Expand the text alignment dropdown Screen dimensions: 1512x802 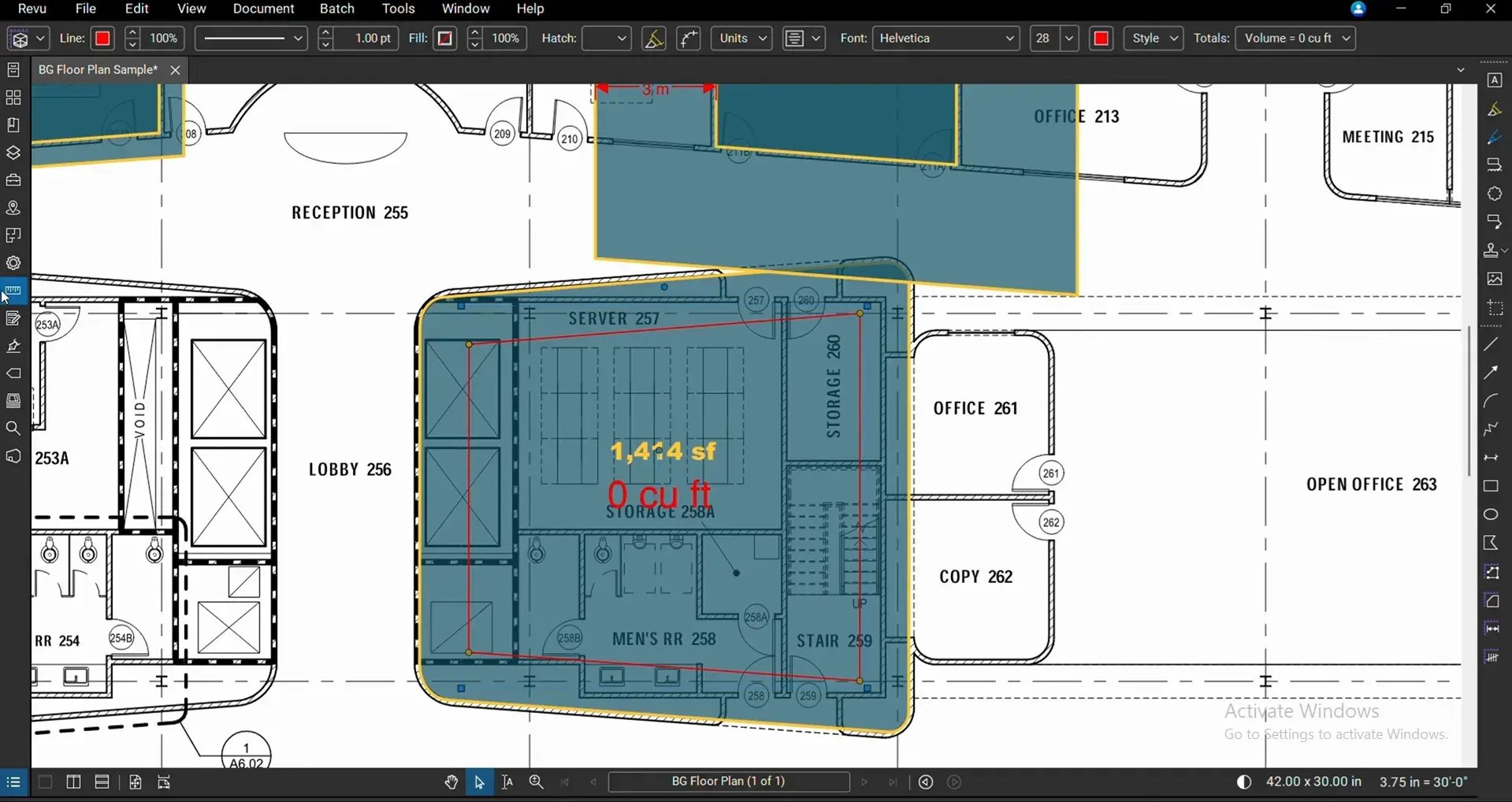816,38
